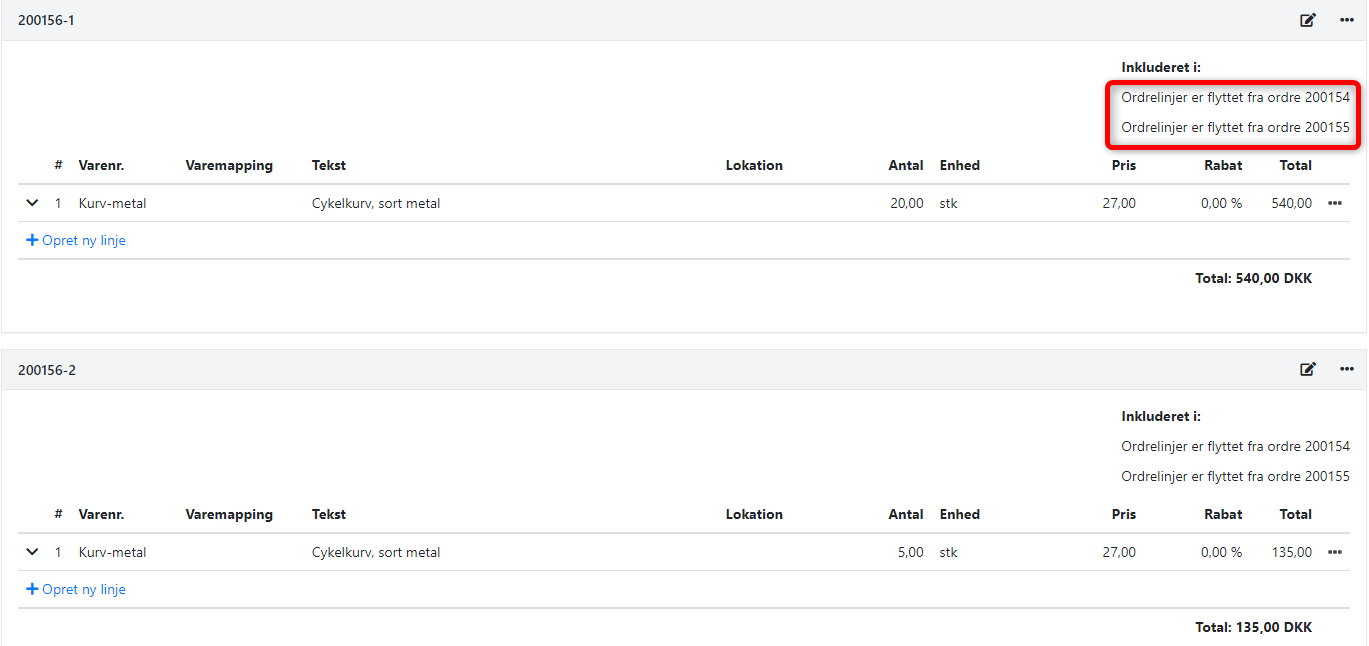
Task: Click the Varenr. column header in 200156-1
Action: point(101,165)
